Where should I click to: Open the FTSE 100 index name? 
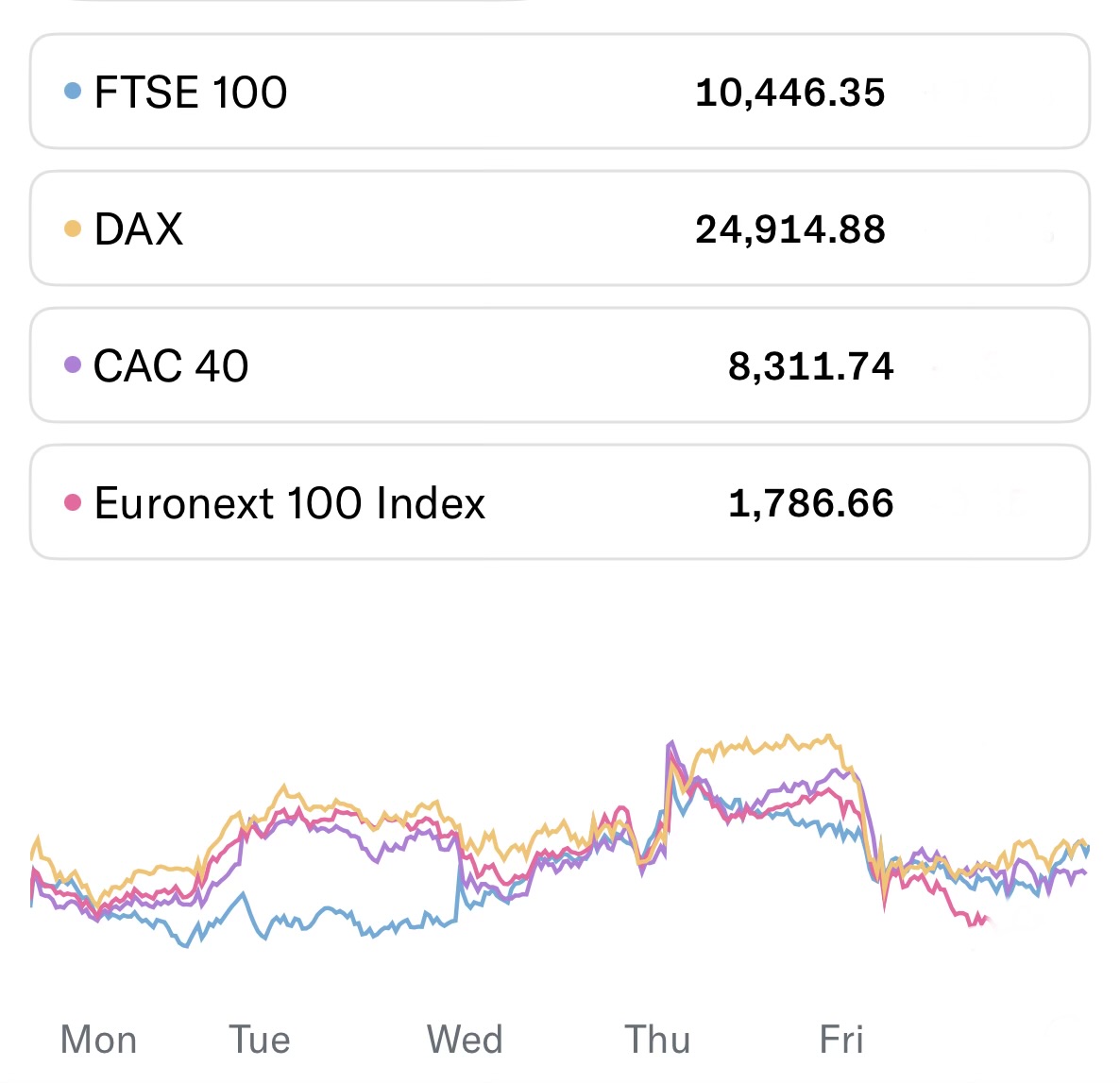[x=191, y=93]
